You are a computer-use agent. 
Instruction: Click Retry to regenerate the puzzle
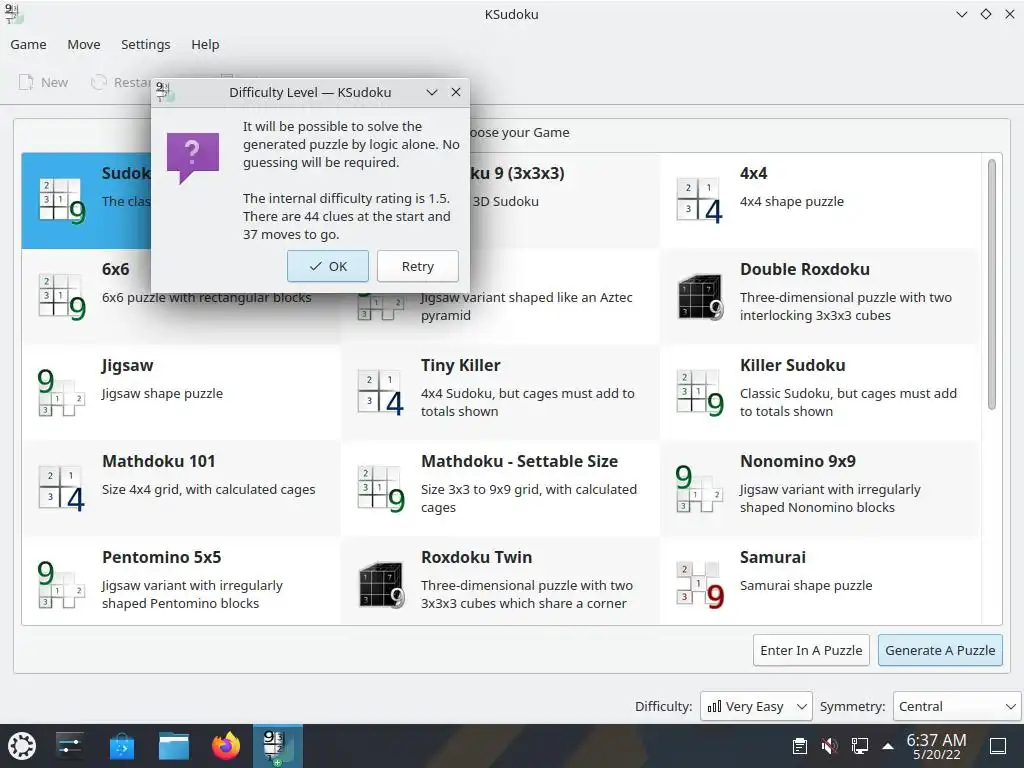[x=417, y=266]
